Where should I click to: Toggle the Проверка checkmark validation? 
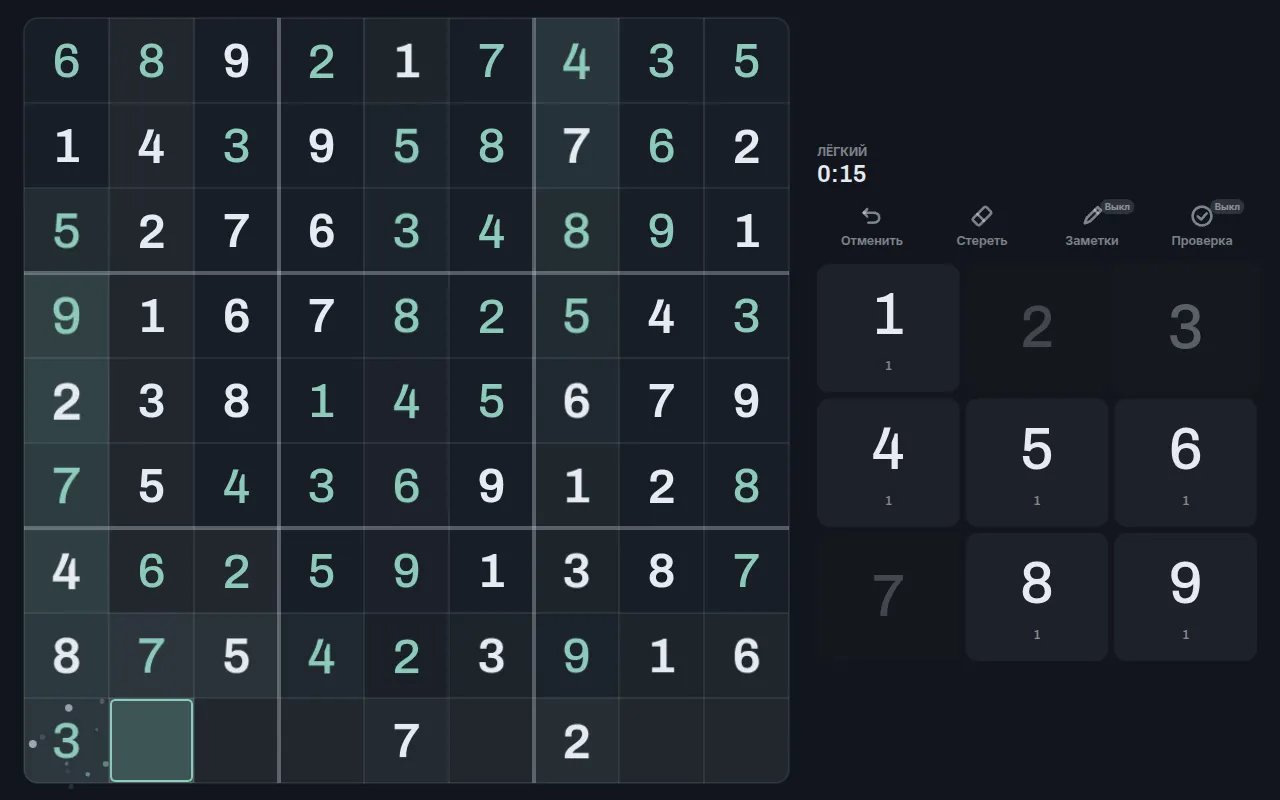click(x=1202, y=216)
